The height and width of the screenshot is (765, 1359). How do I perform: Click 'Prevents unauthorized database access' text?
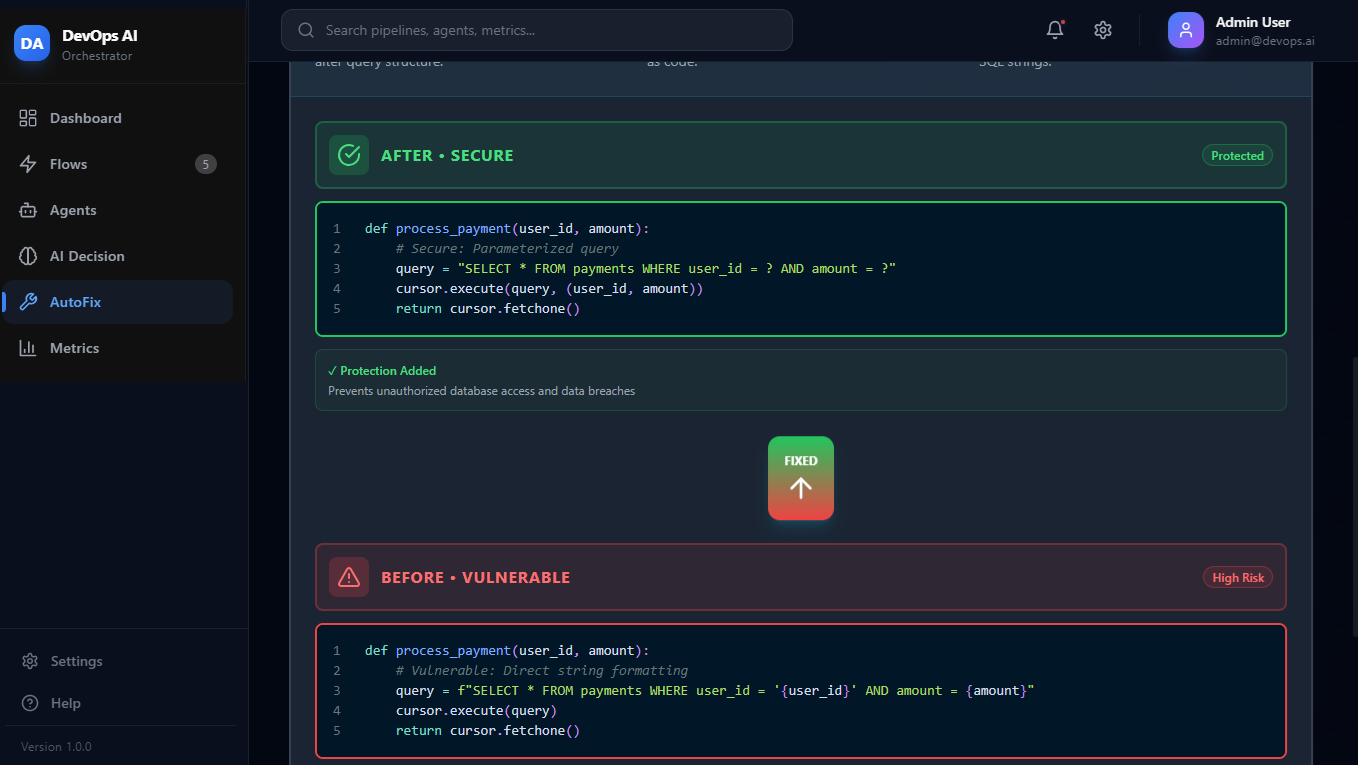coord(481,391)
